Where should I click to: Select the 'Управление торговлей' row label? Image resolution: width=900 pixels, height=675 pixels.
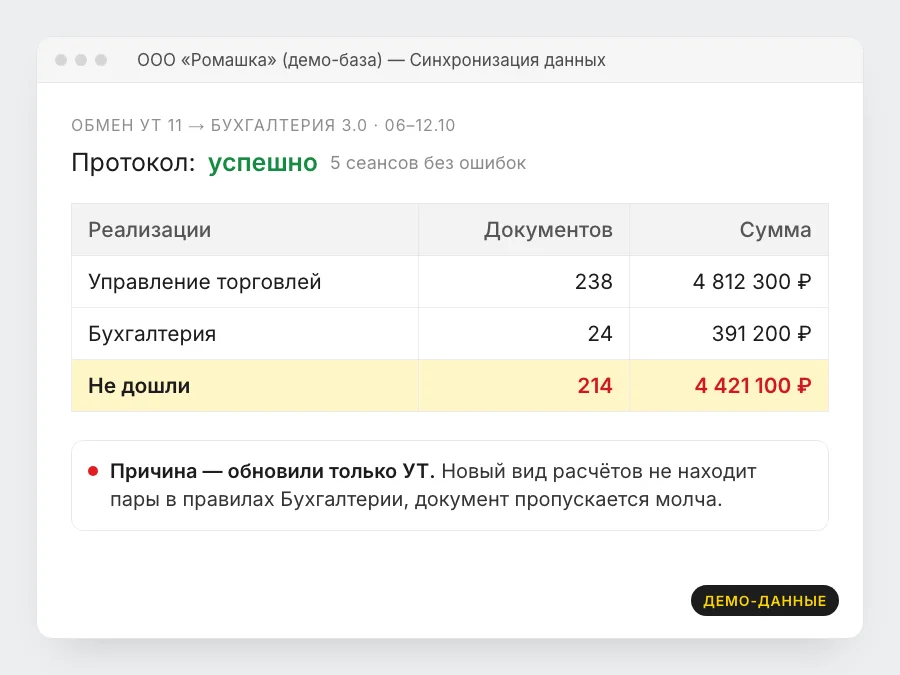pyautogui.click(x=204, y=282)
